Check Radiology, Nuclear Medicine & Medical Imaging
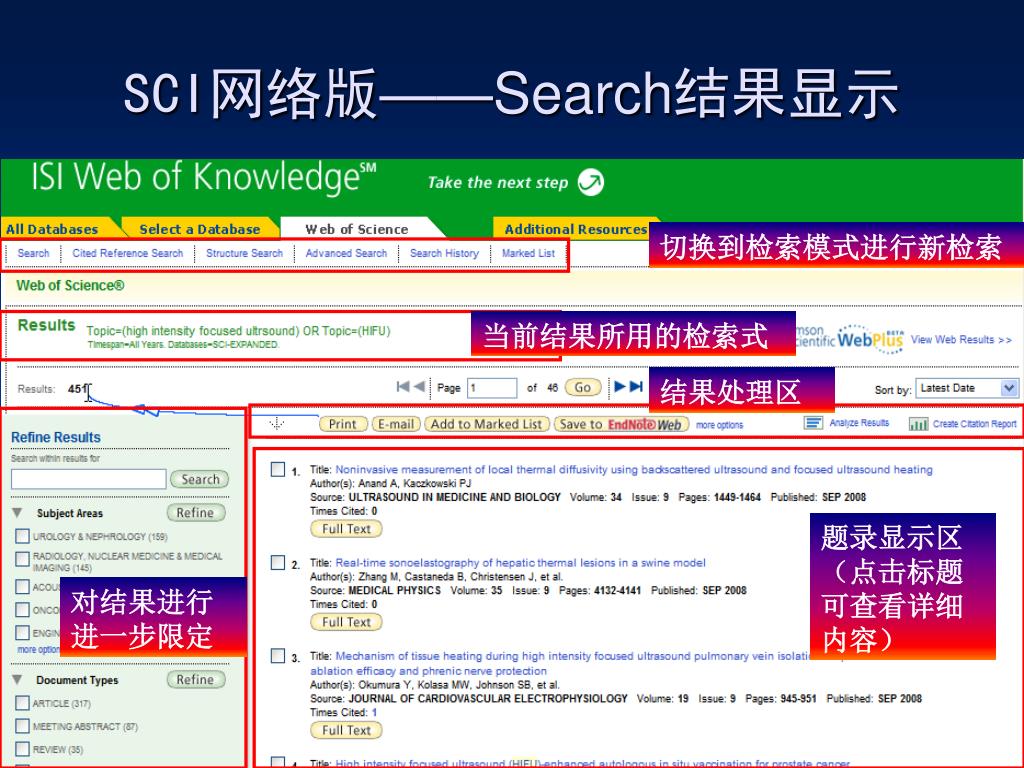 22,559
